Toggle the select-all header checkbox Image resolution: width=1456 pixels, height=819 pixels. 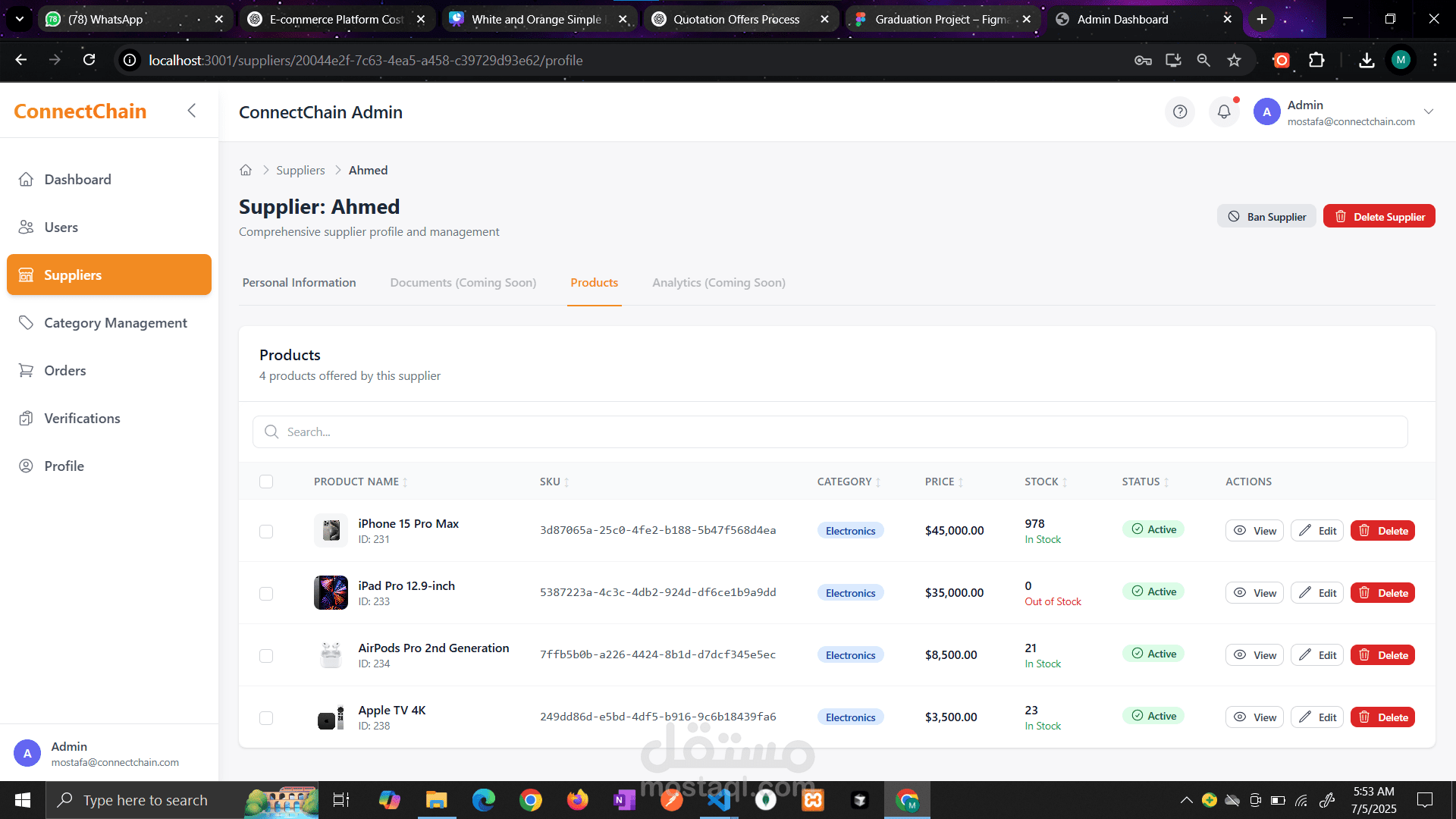click(266, 482)
